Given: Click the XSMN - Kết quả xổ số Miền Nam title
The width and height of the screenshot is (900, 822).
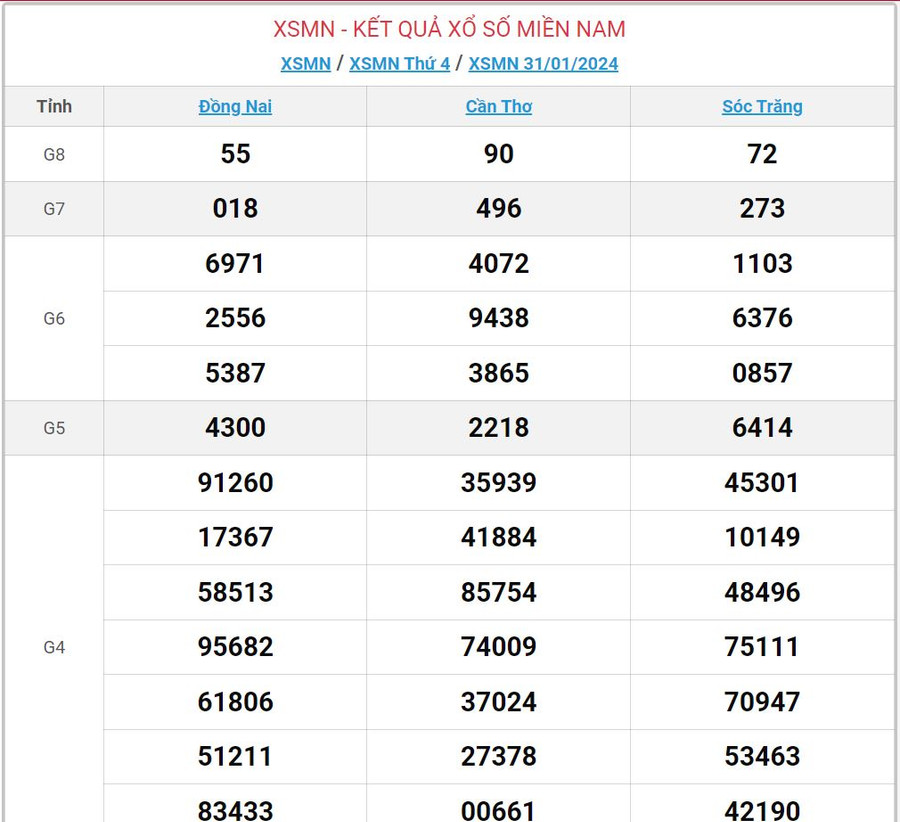Looking at the screenshot, I should (x=449, y=29).
